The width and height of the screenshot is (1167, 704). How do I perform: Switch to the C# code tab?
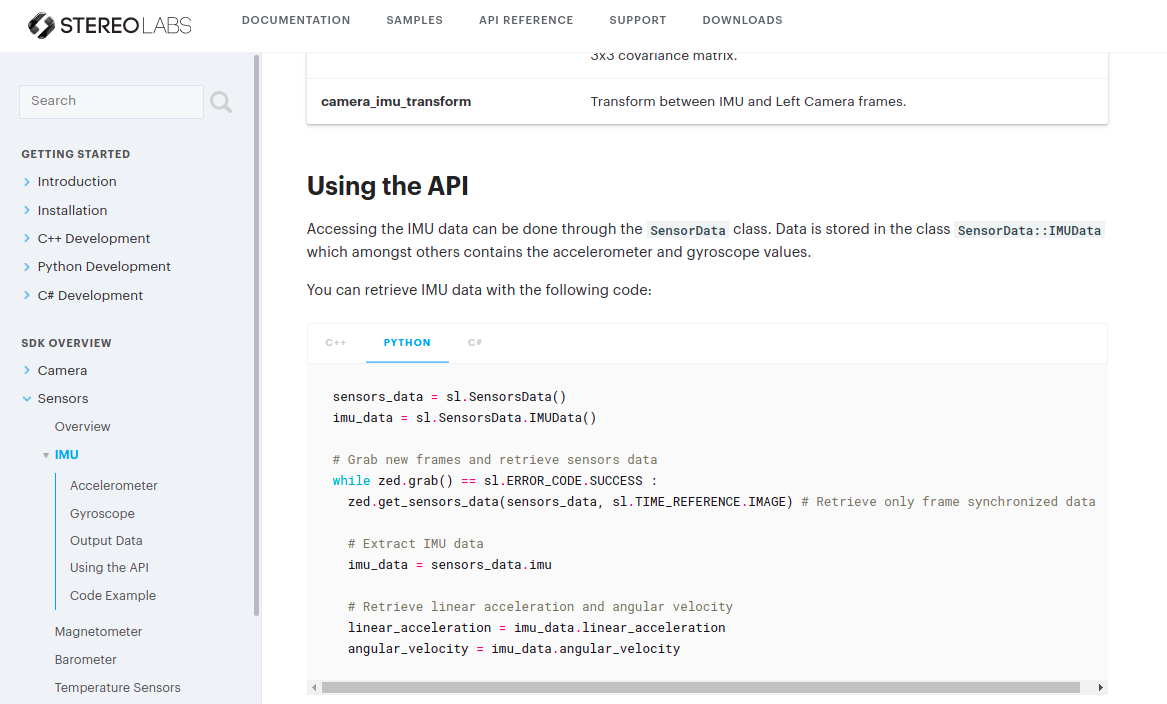pos(475,342)
